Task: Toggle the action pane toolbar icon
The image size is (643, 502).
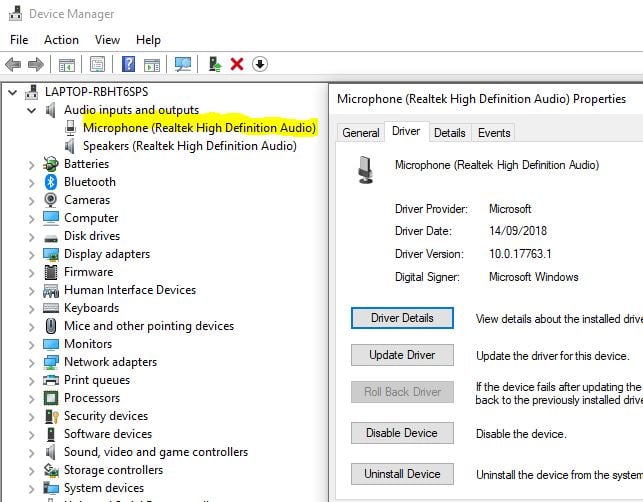Action: pyautogui.click(x=152, y=65)
